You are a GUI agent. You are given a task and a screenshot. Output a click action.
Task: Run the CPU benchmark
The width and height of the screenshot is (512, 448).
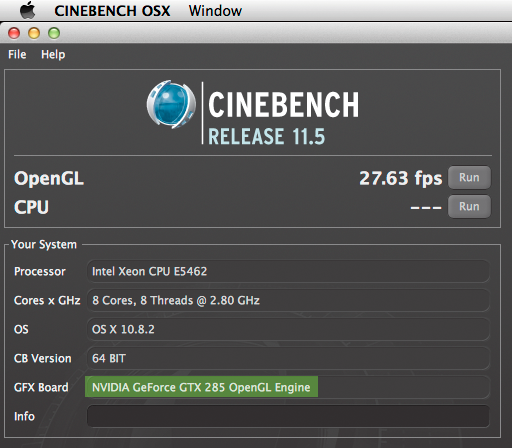(x=469, y=207)
